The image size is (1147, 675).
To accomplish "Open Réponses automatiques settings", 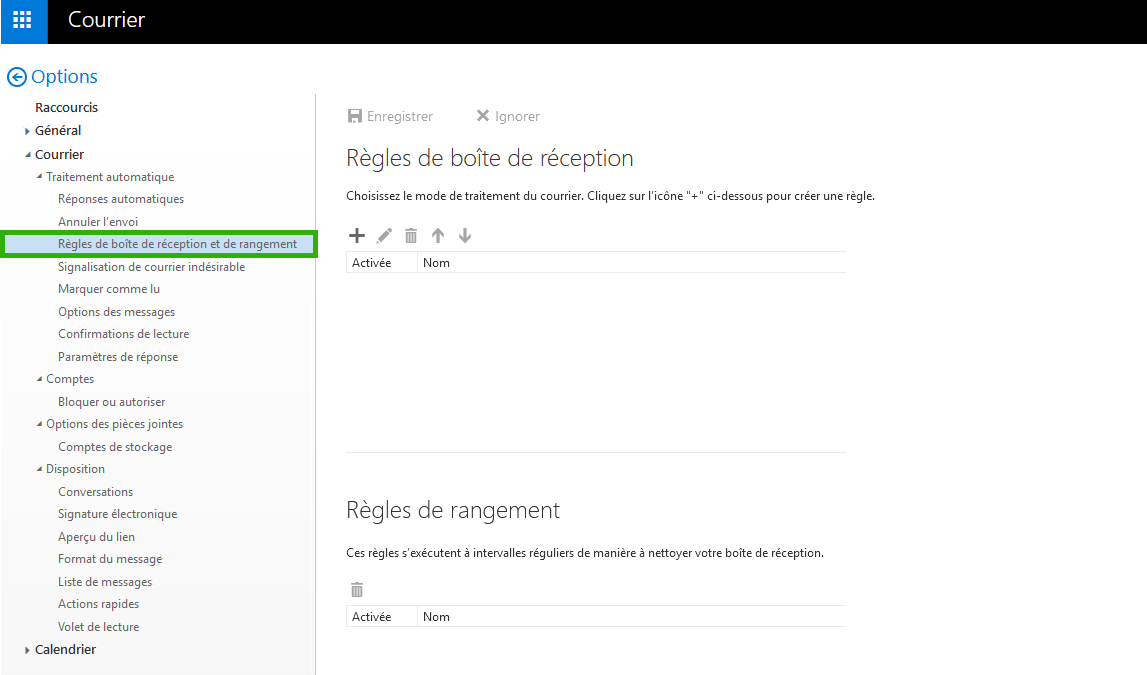I will 121,199.
